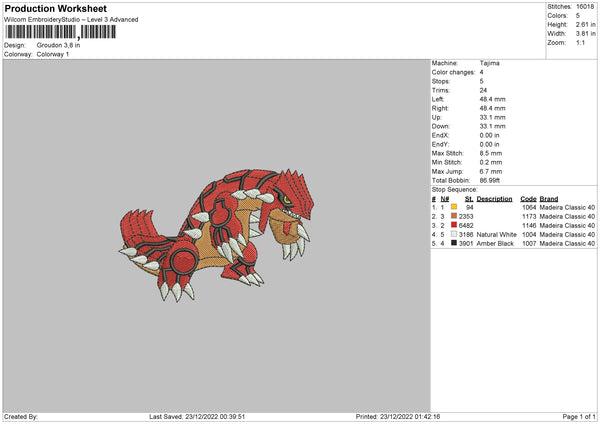Screen dimensions: 600x424
Task: Click the Created By label
Action: [x=21, y=416]
